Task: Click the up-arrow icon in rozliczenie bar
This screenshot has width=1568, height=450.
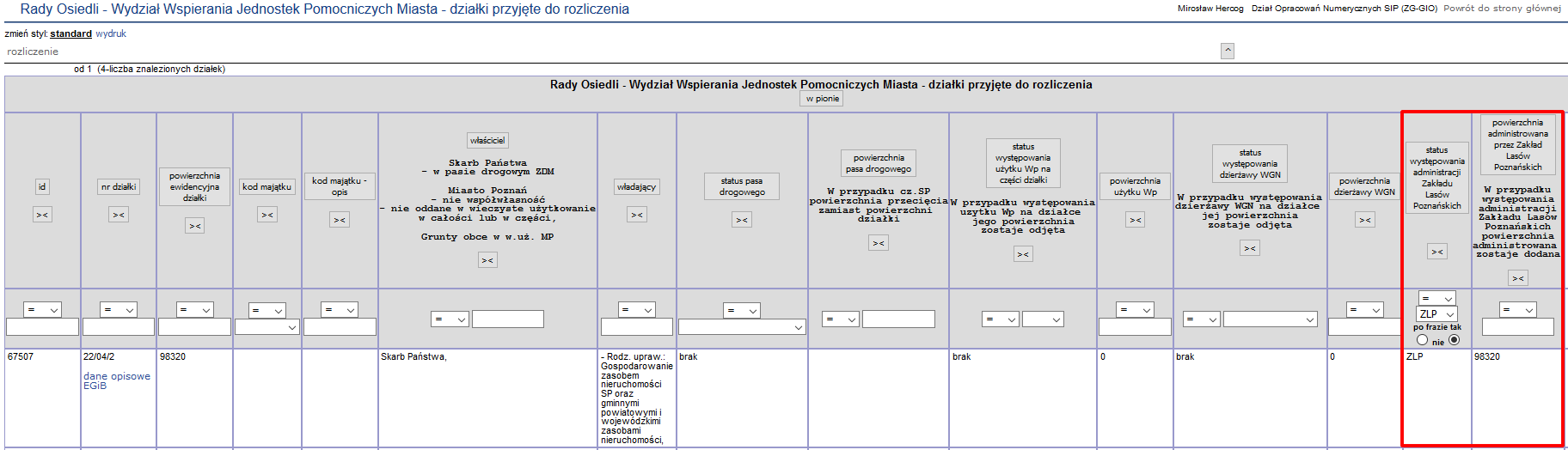Action: (1228, 51)
